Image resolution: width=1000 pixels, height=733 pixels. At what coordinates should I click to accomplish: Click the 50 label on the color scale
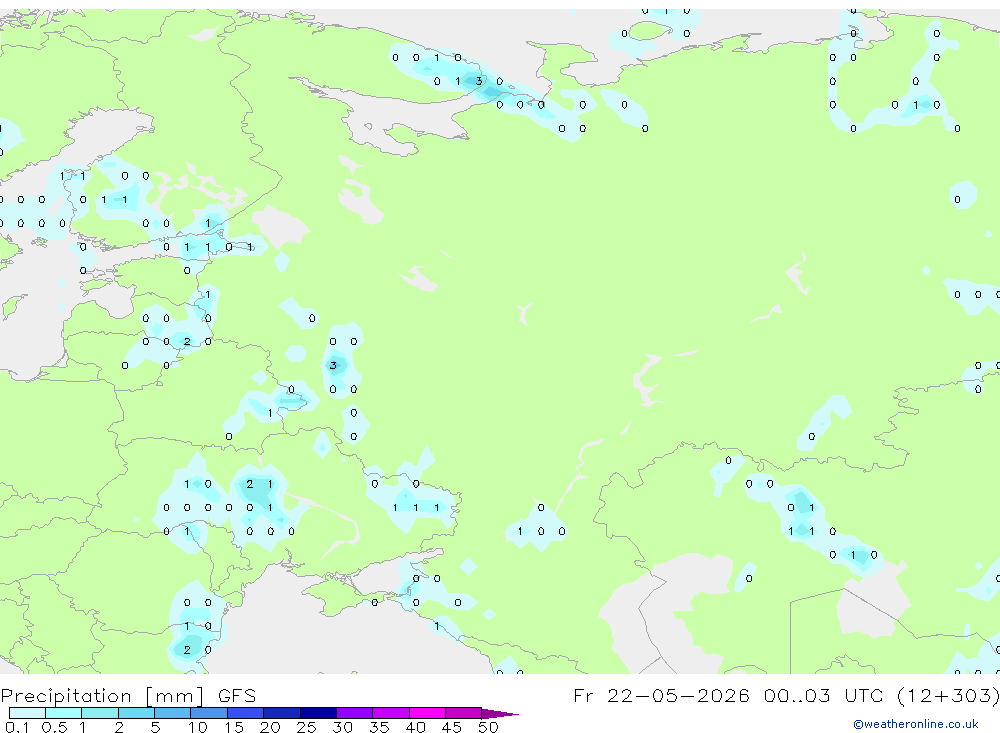point(488,727)
